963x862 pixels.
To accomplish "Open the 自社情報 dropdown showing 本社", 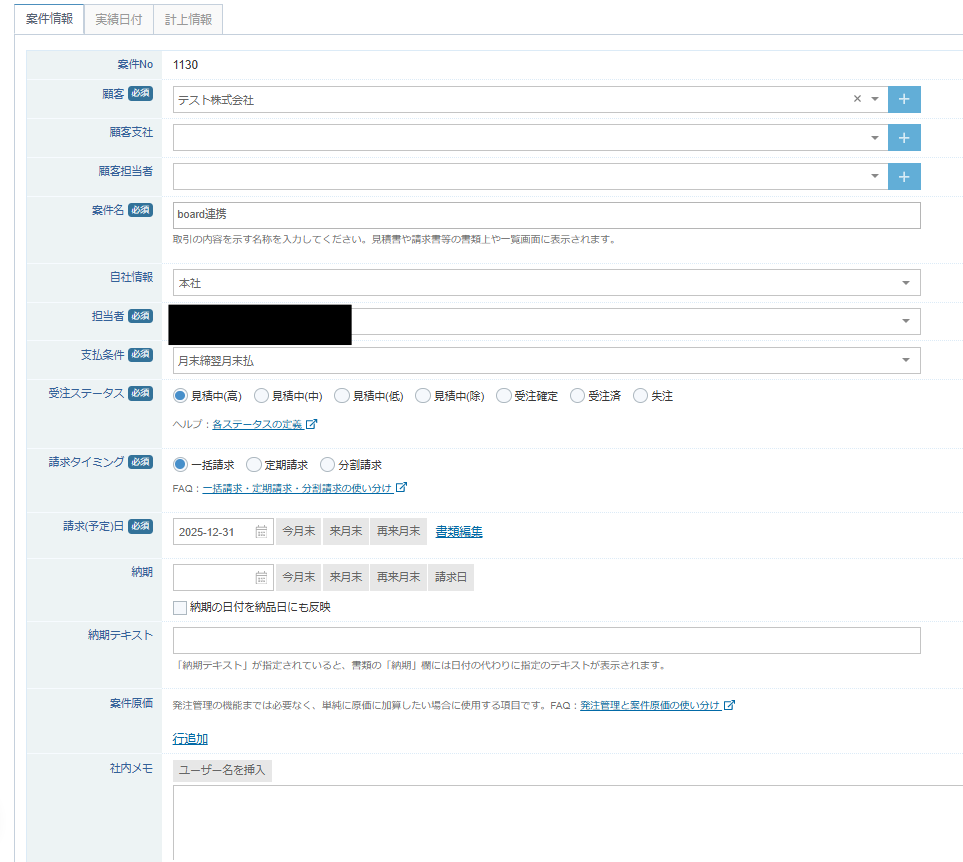I will click(547, 283).
